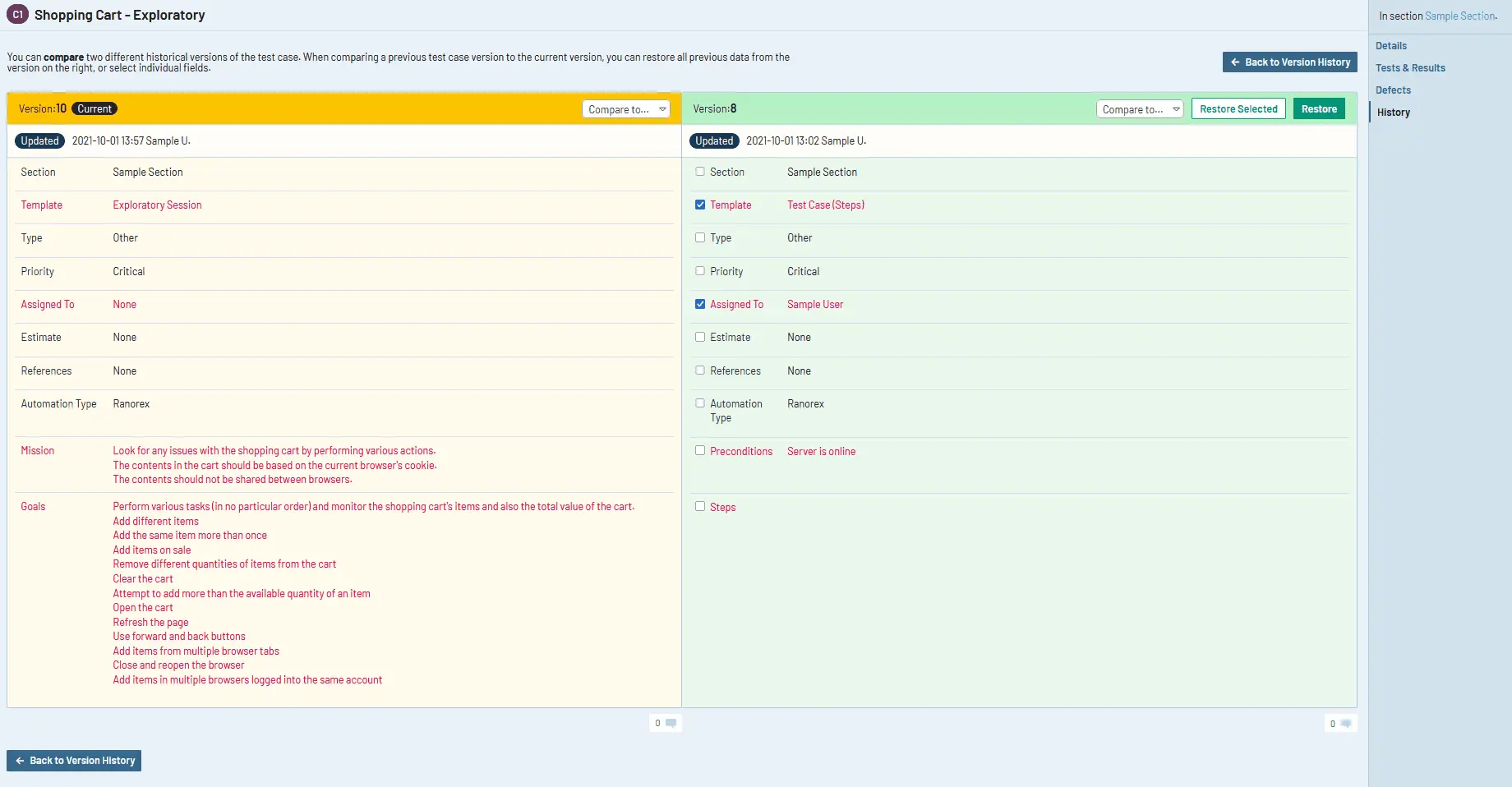Image resolution: width=1512 pixels, height=787 pixels.
Task: Open the Details sidebar tab
Action: pyautogui.click(x=1391, y=46)
